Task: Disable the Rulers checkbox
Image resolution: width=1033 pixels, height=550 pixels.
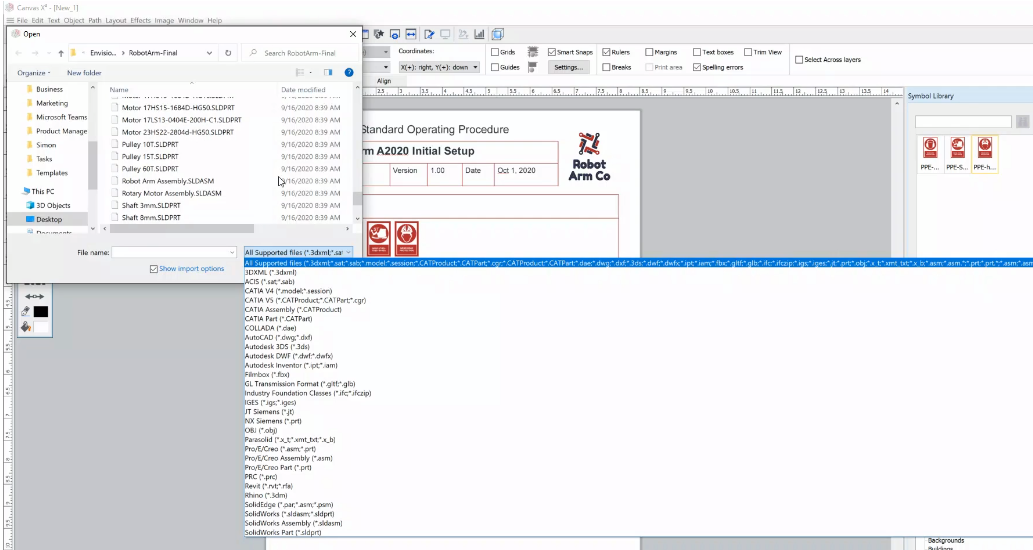Action: point(606,52)
